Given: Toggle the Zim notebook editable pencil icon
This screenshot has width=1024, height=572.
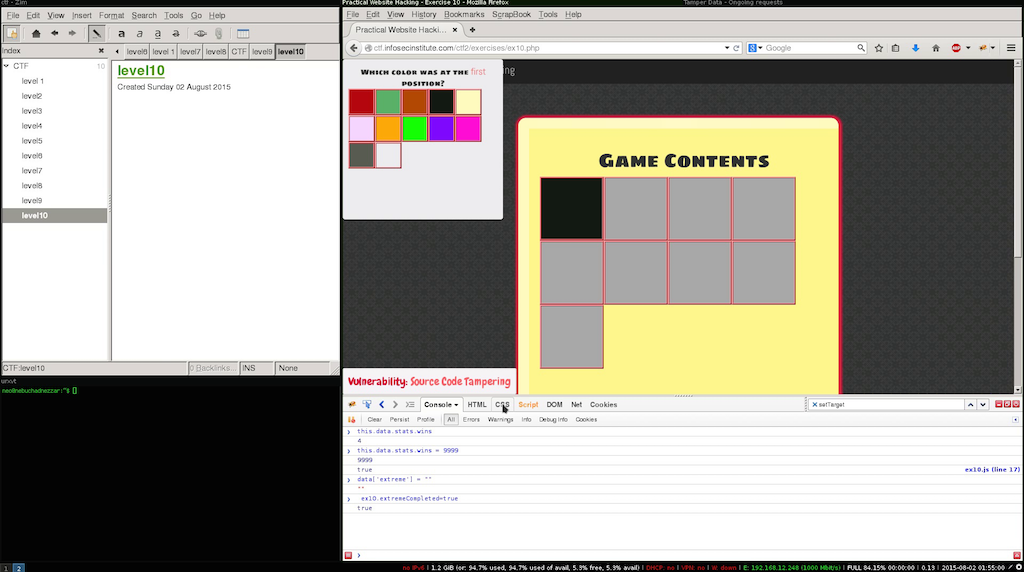Looking at the screenshot, I should pos(96,33).
